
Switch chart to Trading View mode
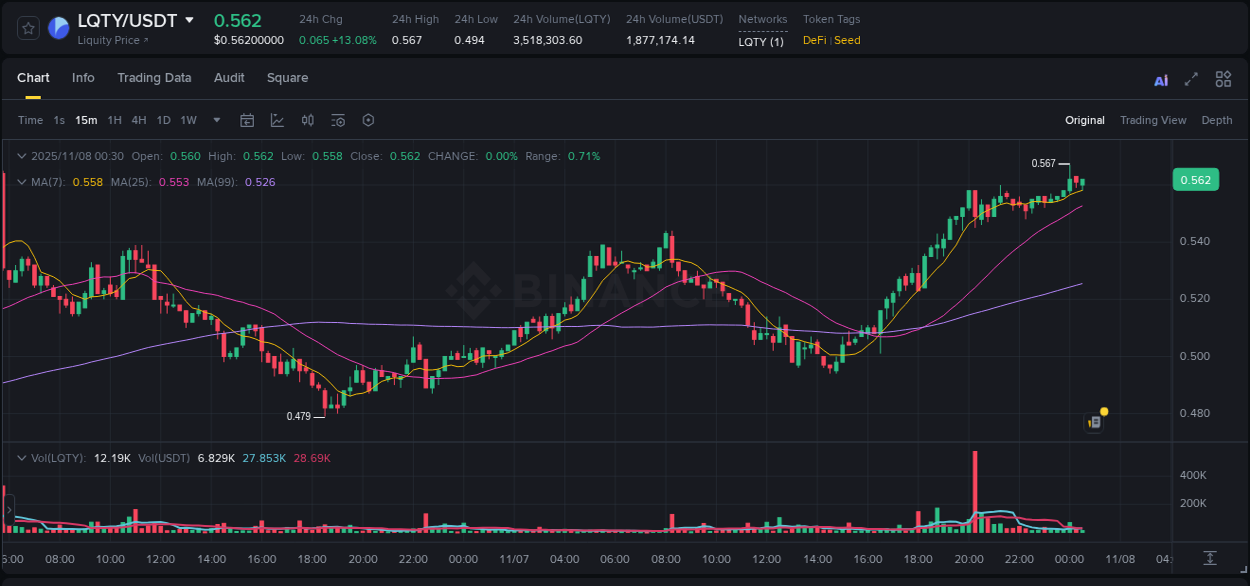coord(1153,120)
